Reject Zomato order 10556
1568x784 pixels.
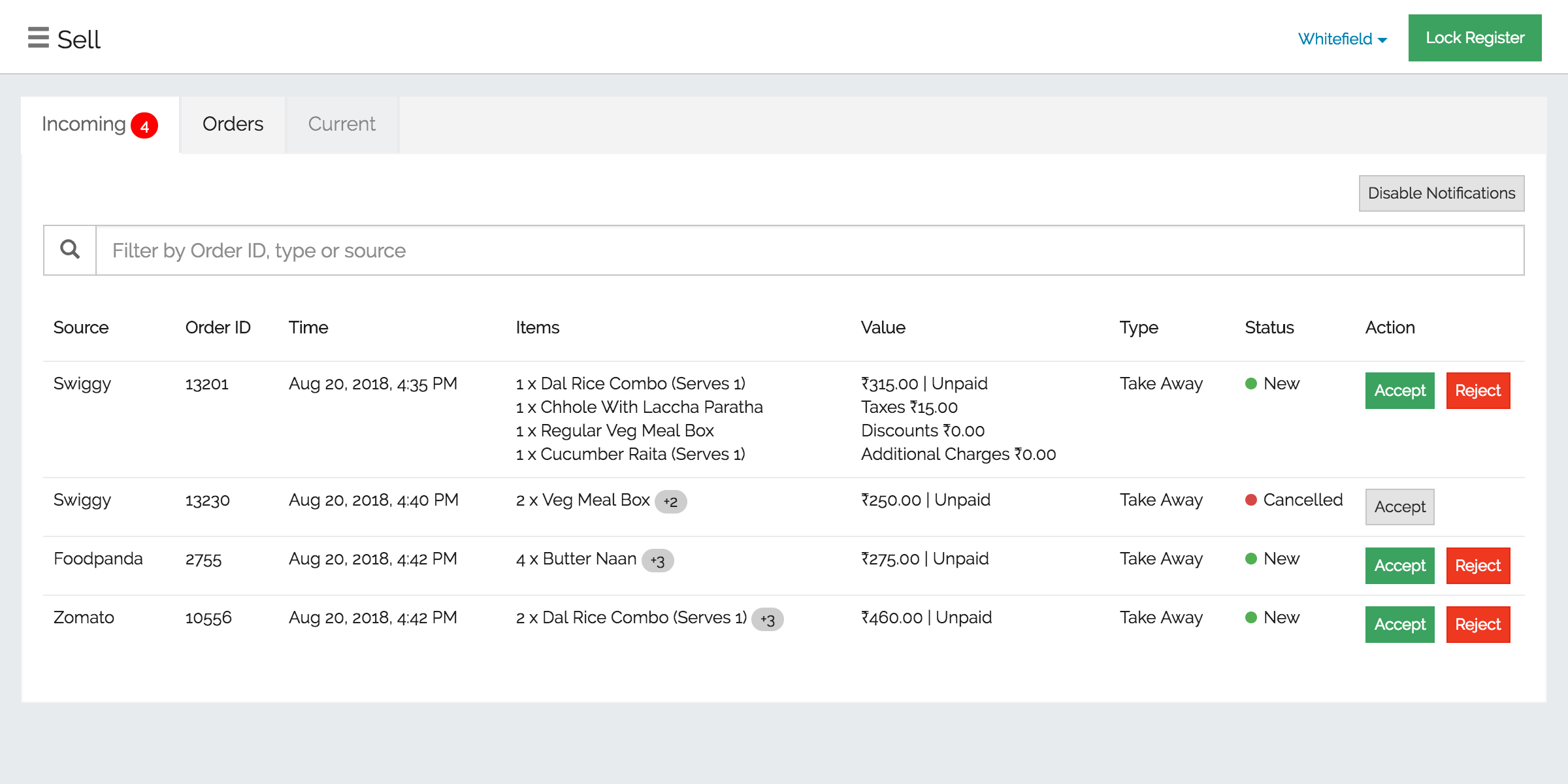point(1478,625)
